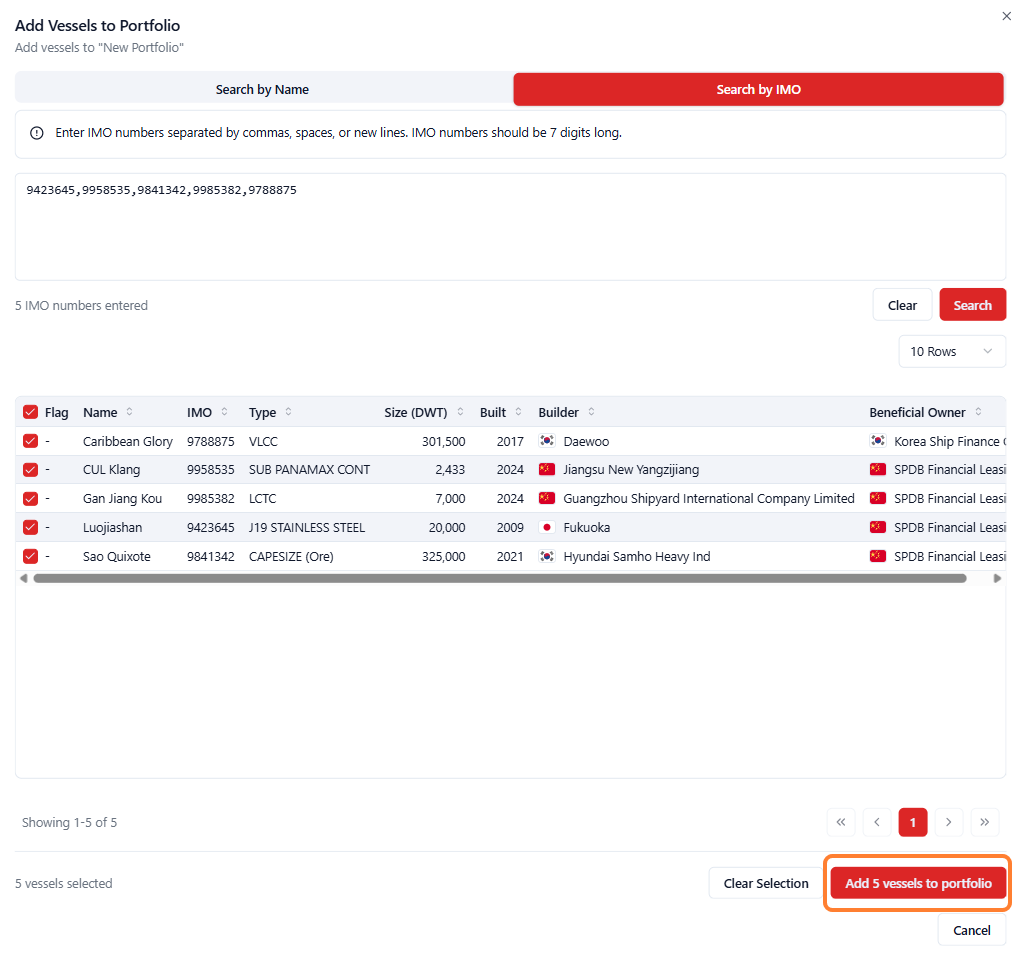
Task: Click the right arrow of horizontal scrollbar
Action: pyautogui.click(x=997, y=579)
